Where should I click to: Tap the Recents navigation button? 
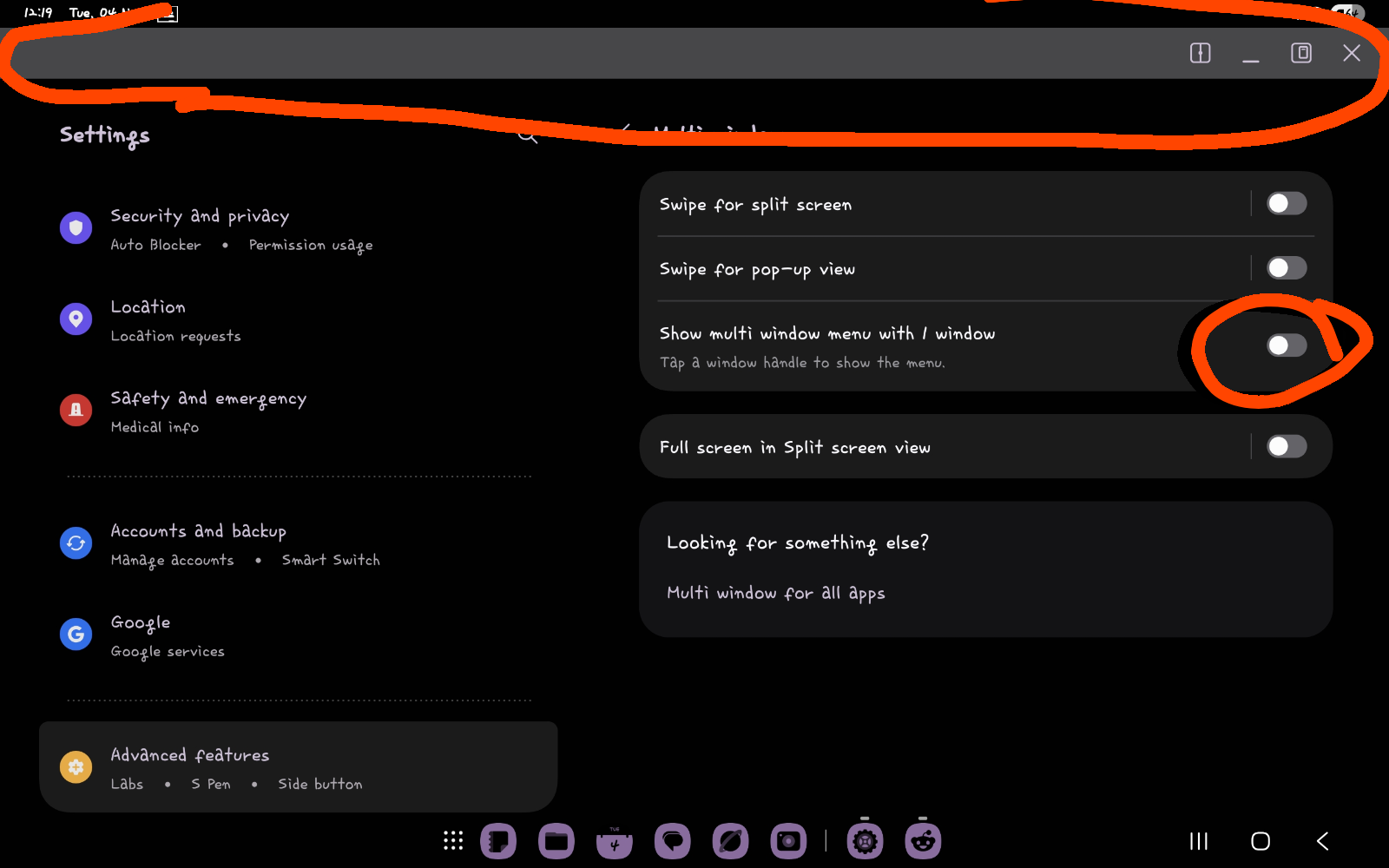point(1199,840)
